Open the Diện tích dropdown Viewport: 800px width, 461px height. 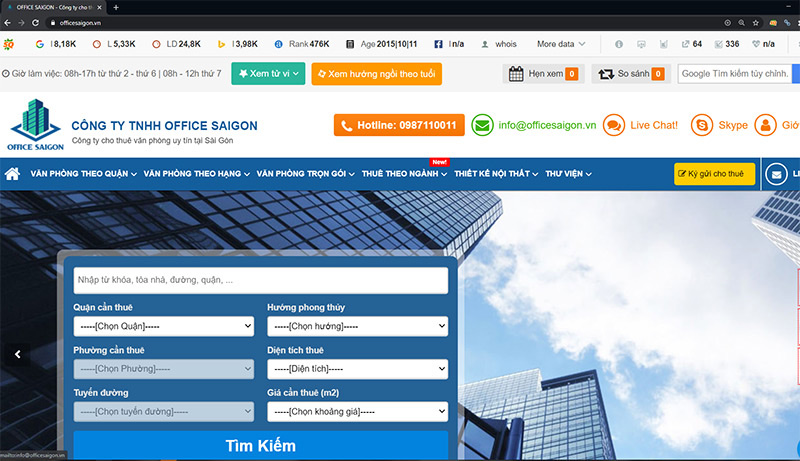(x=358, y=369)
